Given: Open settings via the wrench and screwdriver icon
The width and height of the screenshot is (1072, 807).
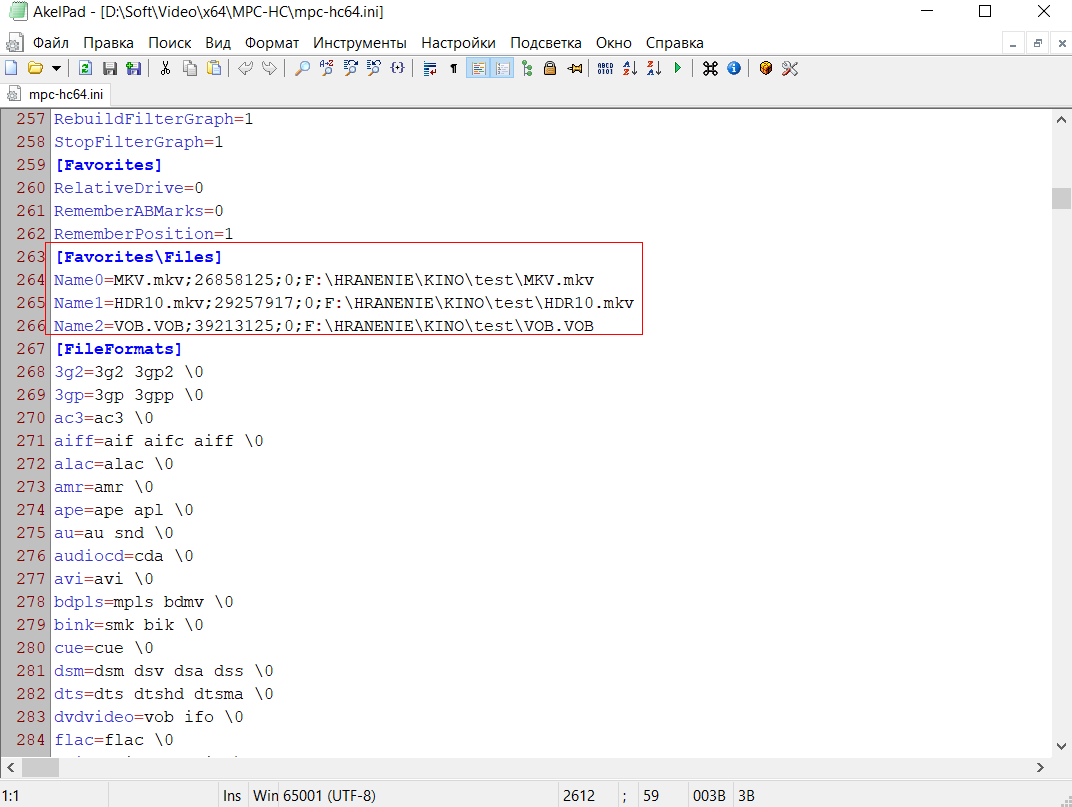Looking at the screenshot, I should [x=790, y=68].
